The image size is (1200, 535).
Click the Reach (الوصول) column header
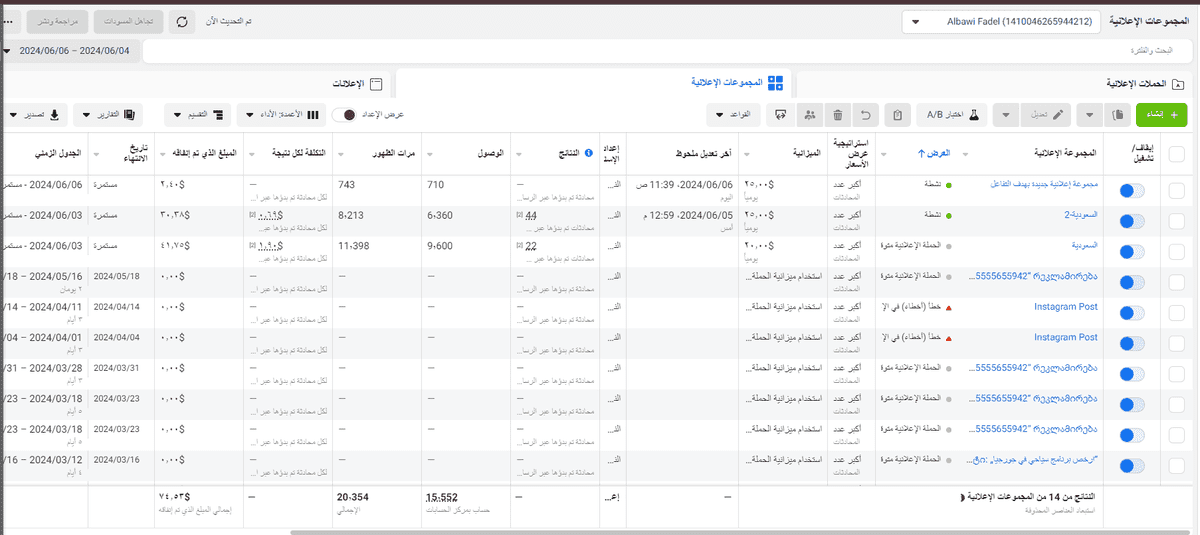click(x=491, y=154)
